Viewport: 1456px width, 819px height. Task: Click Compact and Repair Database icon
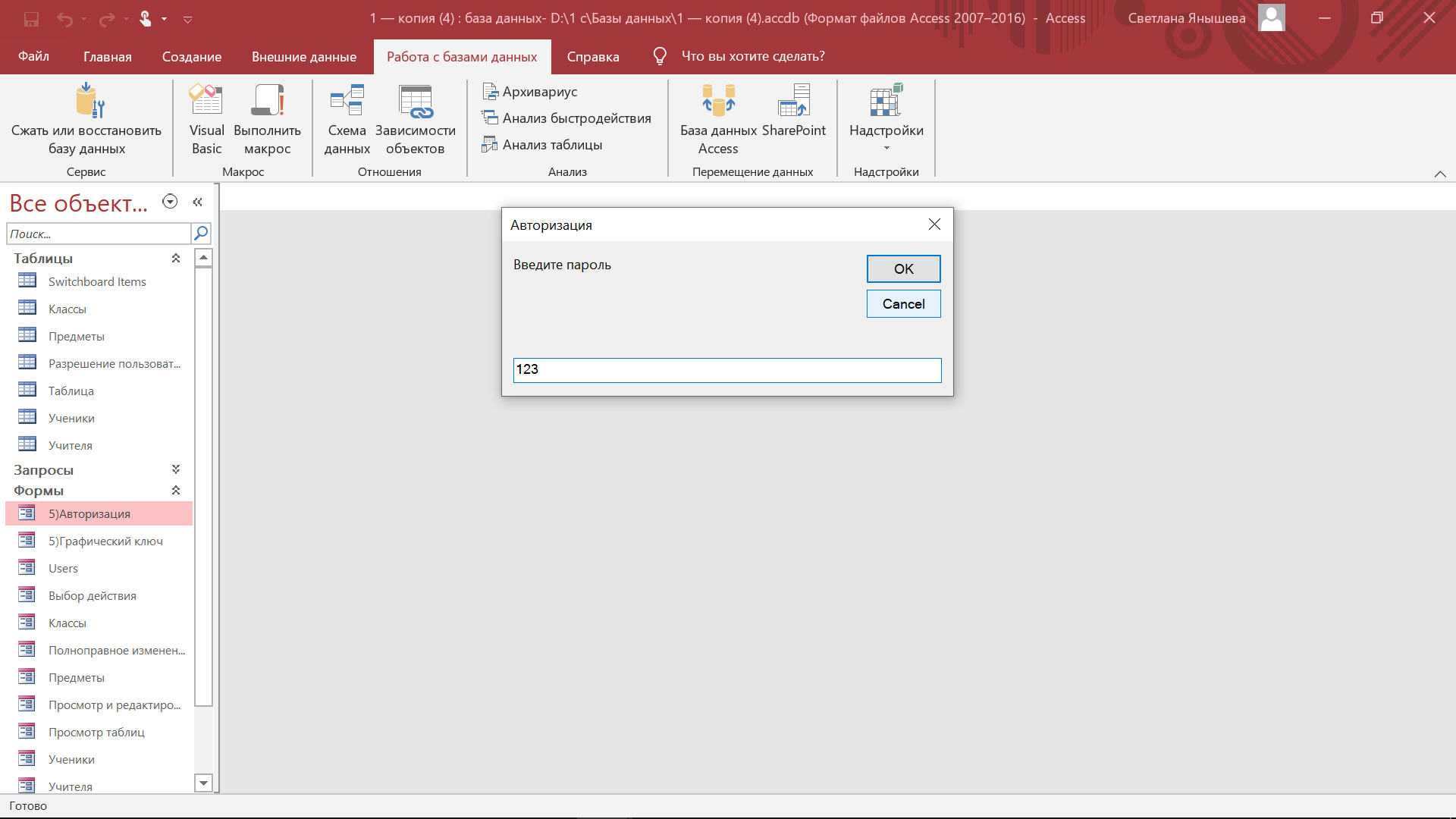tap(88, 102)
